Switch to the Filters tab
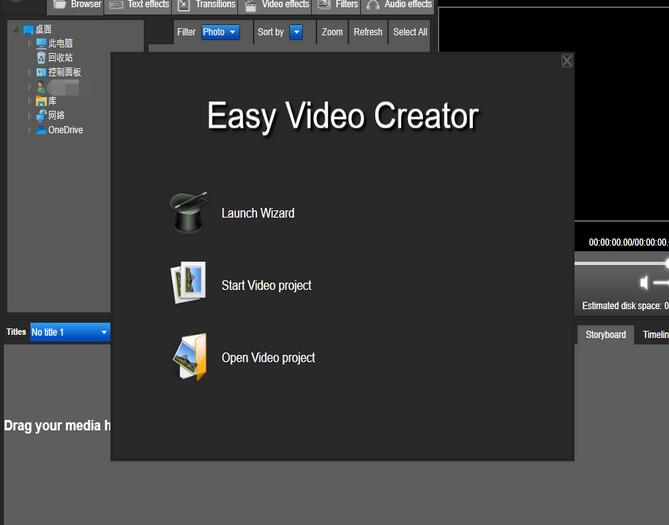The height and width of the screenshot is (525, 669). (x=337, y=6)
